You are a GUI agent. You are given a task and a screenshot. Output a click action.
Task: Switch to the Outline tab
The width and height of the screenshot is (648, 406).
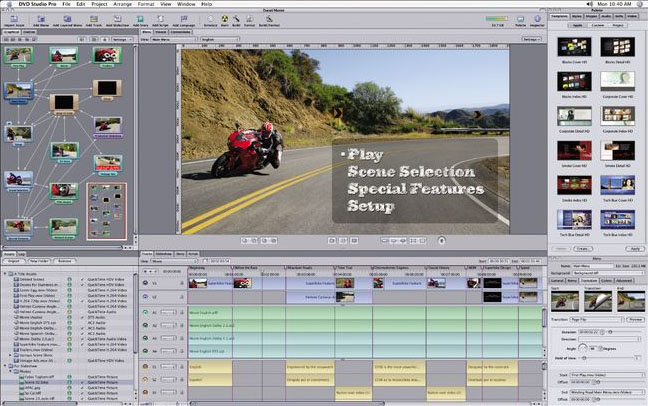(29, 32)
